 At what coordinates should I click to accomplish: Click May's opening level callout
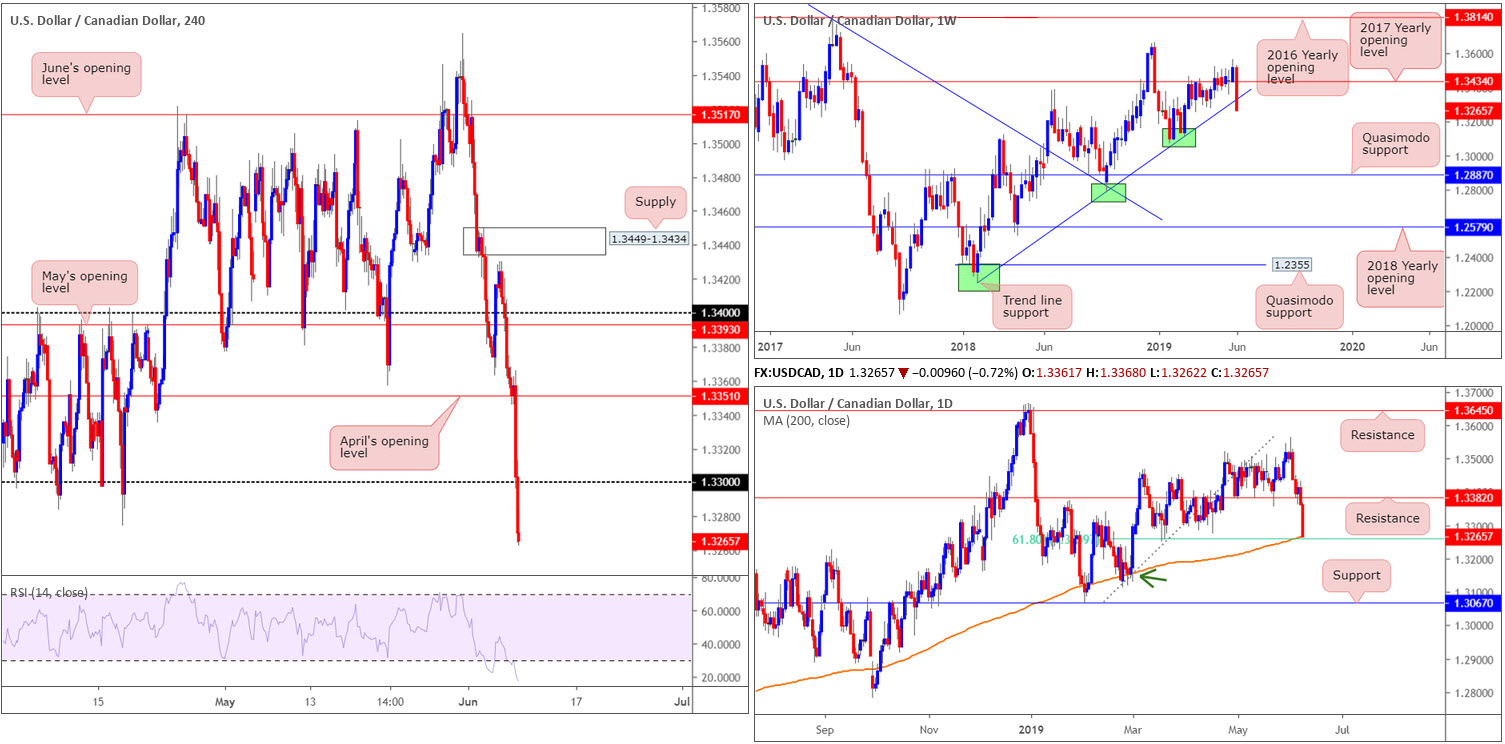tap(85, 284)
